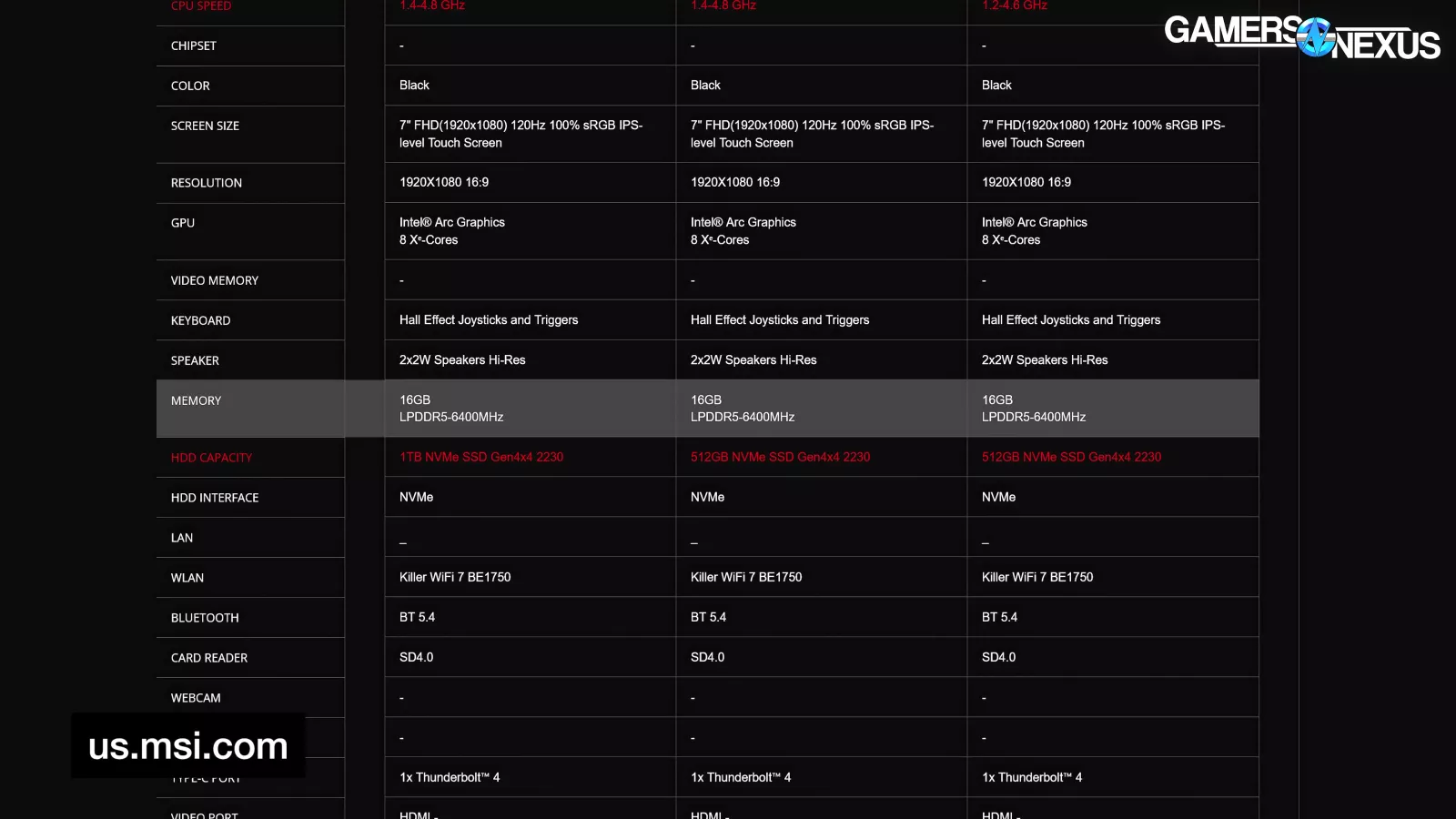Click the red HDD CAPACITY label
Viewport: 1456px width, 819px height.
click(x=211, y=458)
